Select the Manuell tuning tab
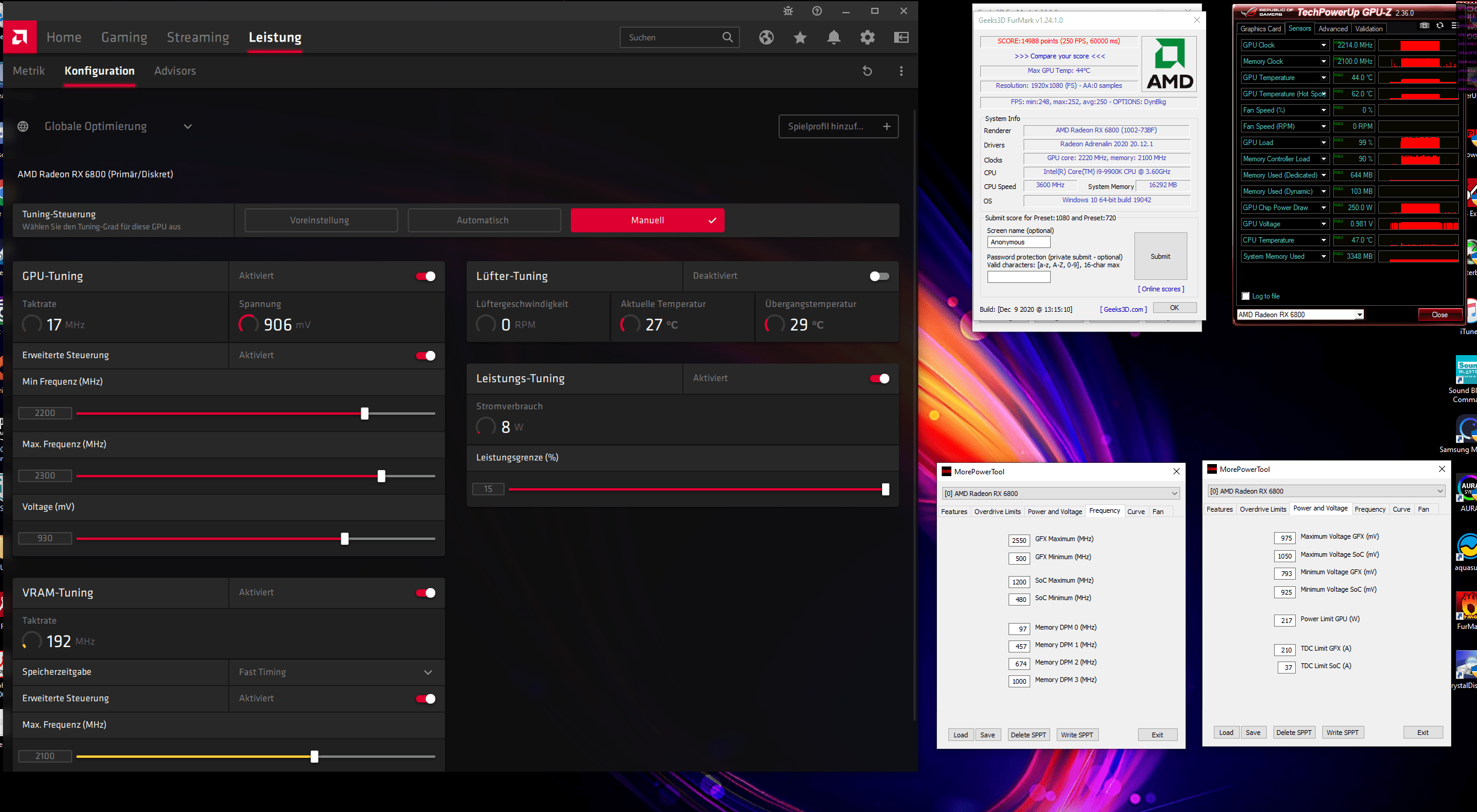The image size is (1477, 812). tap(647, 220)
